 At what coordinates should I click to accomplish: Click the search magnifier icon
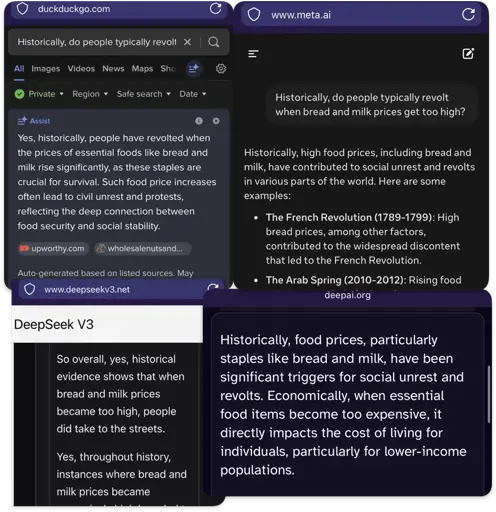214,42
